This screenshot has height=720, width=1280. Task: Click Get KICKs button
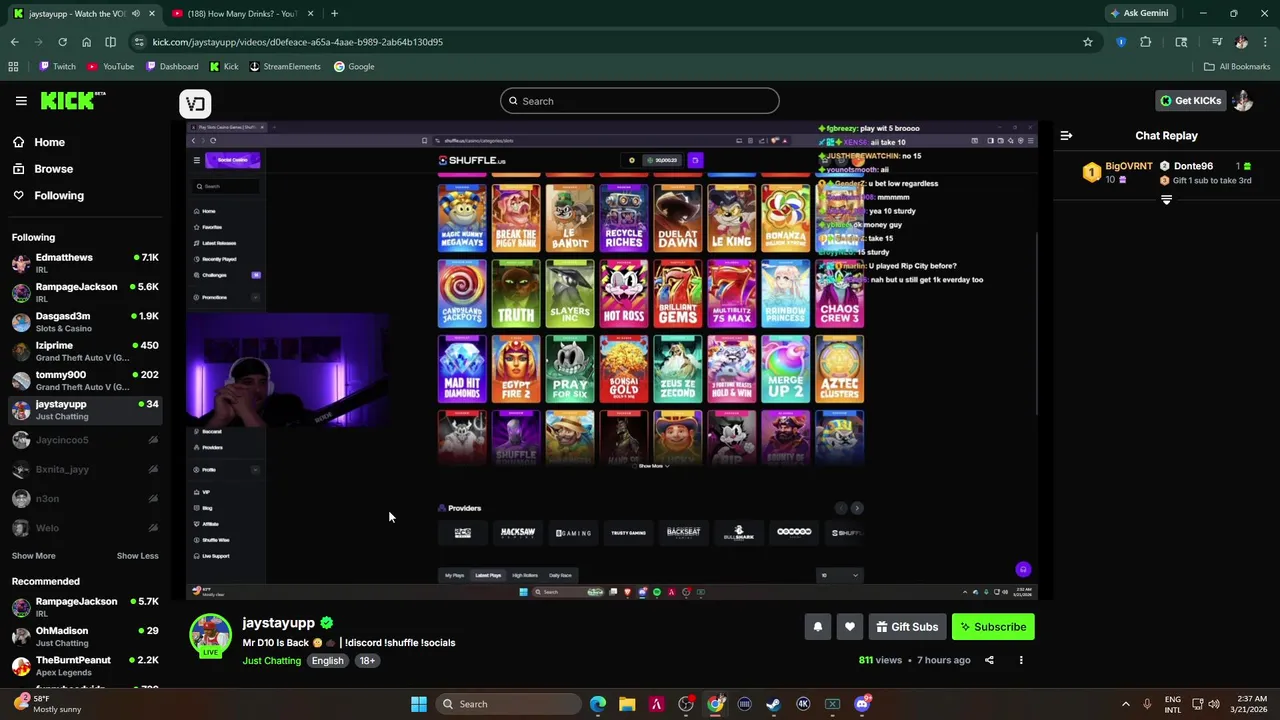[x=1190, y=101]
